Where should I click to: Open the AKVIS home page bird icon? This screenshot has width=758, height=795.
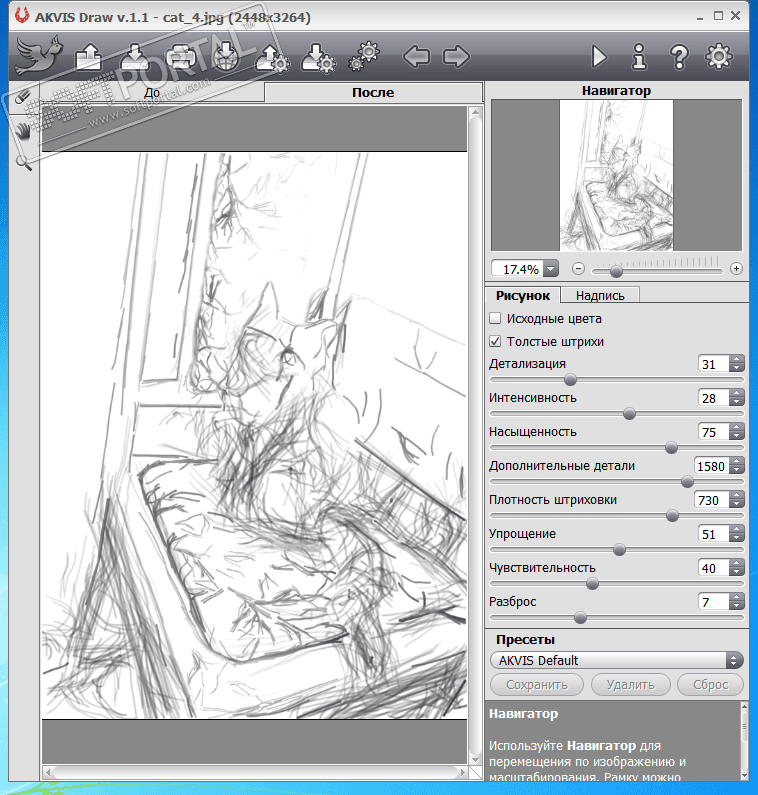39,54
